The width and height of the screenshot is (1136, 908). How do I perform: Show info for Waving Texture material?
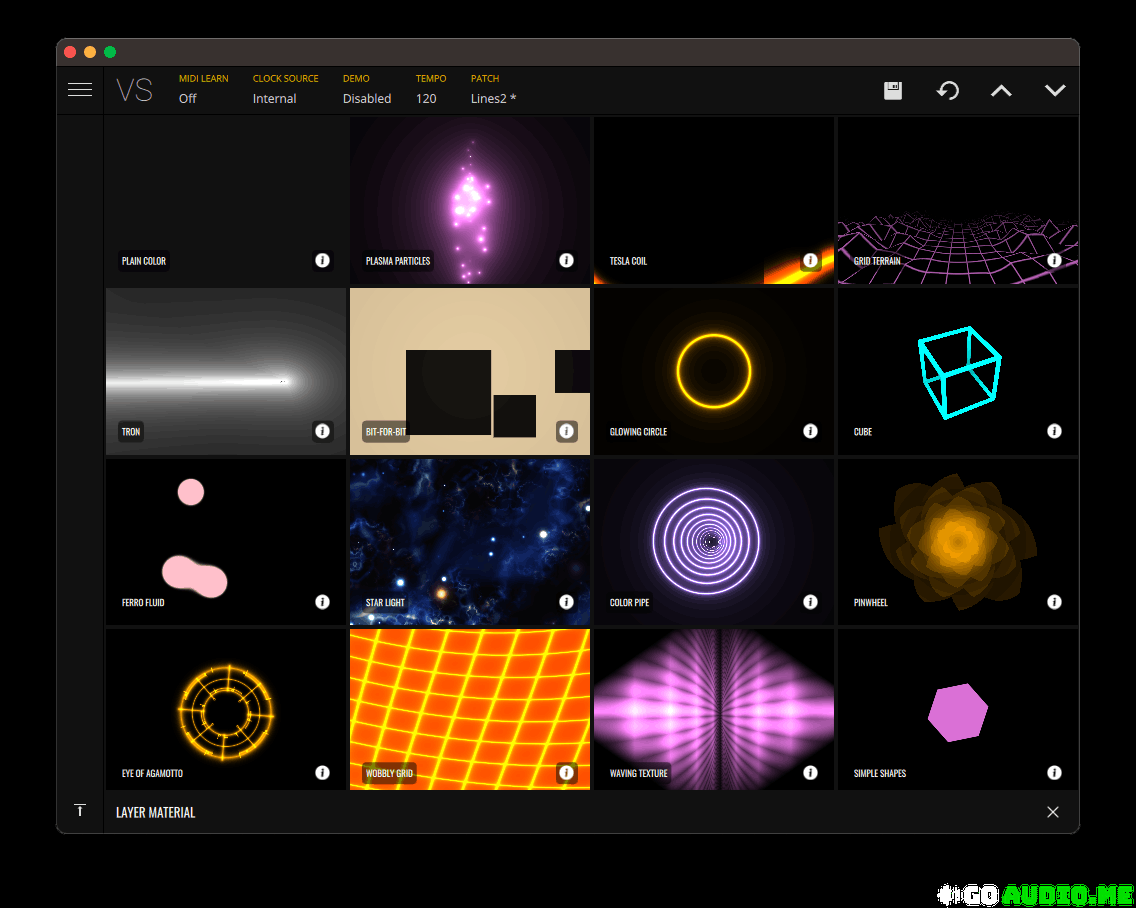coord(811,773)
